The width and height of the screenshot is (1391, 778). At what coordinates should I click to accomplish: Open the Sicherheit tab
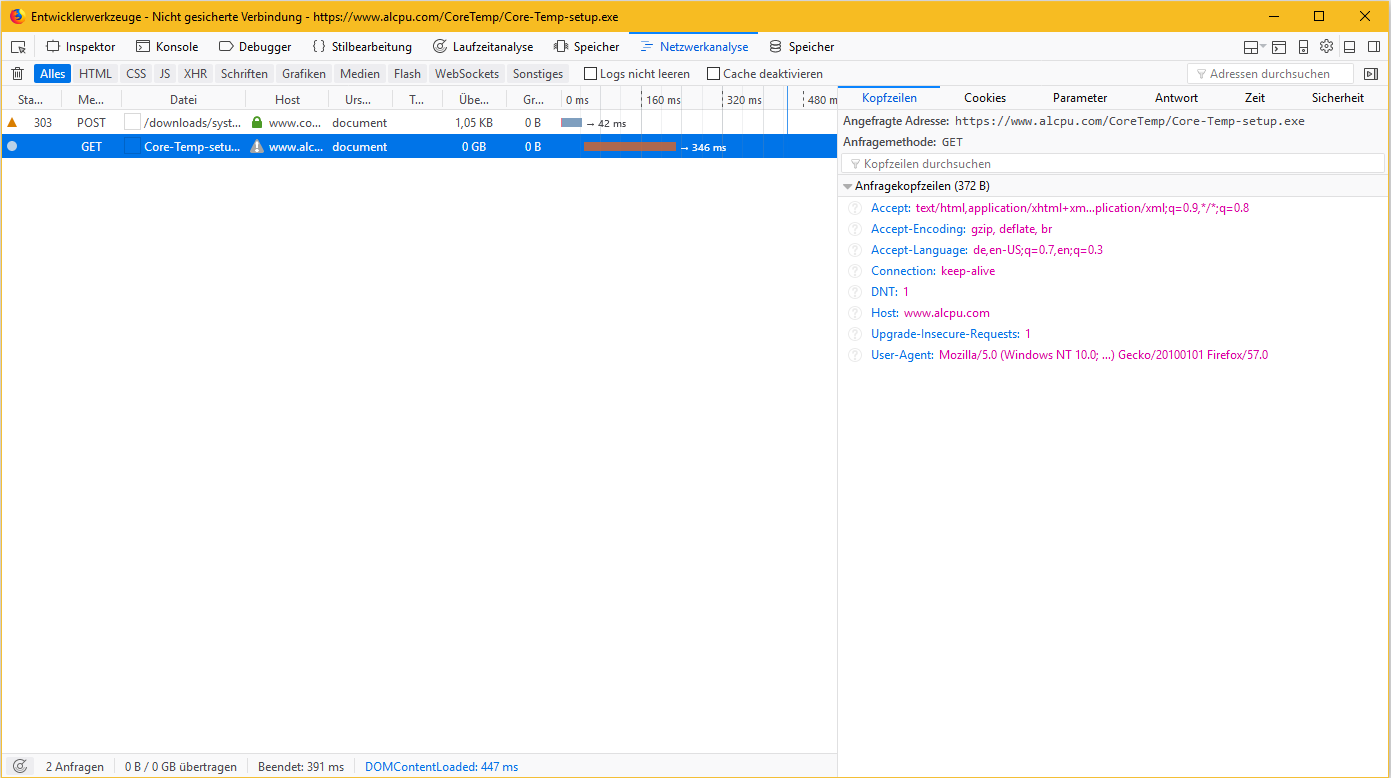pos(1338,98)
